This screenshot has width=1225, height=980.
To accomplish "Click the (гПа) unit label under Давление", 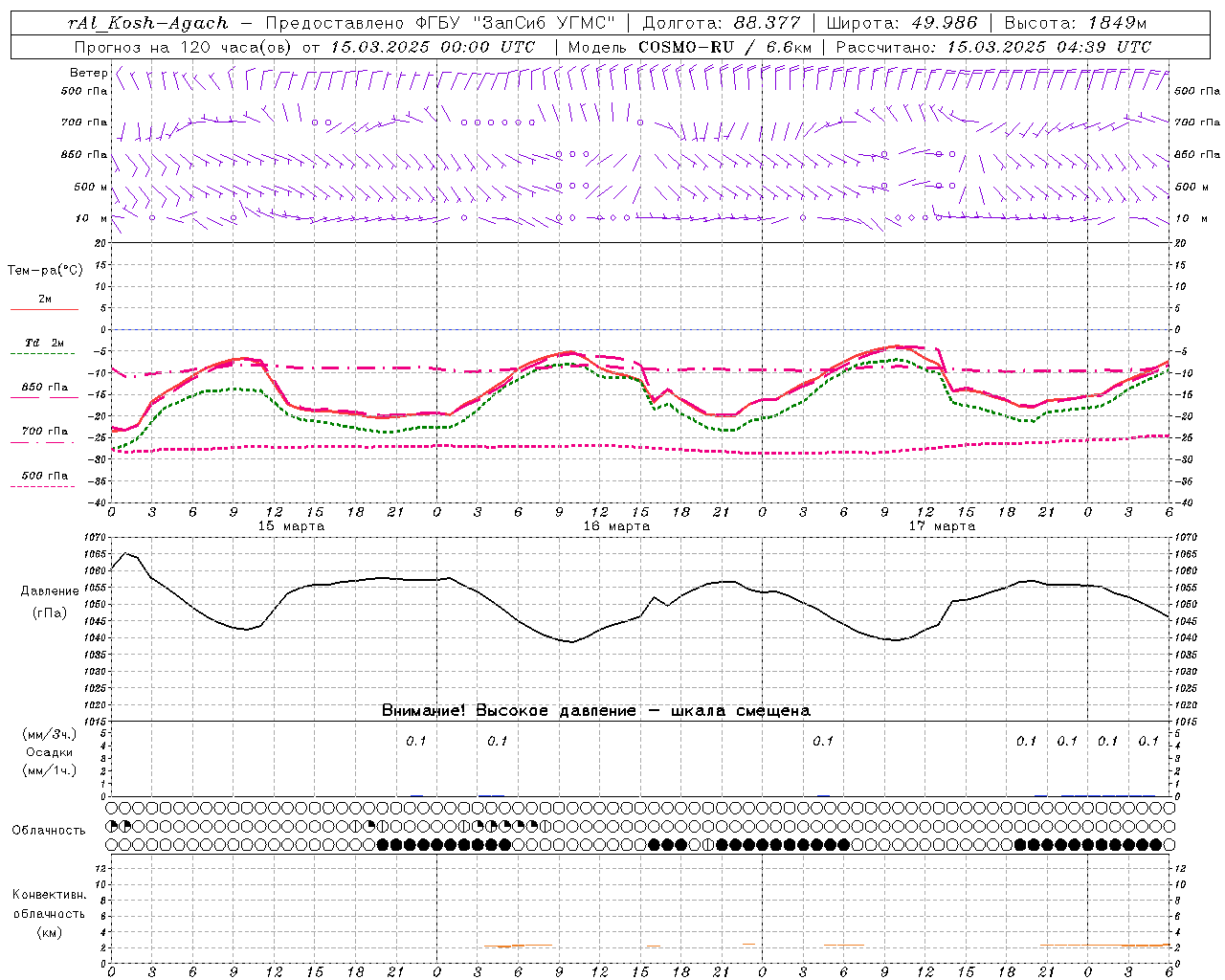I will [50, 612].
